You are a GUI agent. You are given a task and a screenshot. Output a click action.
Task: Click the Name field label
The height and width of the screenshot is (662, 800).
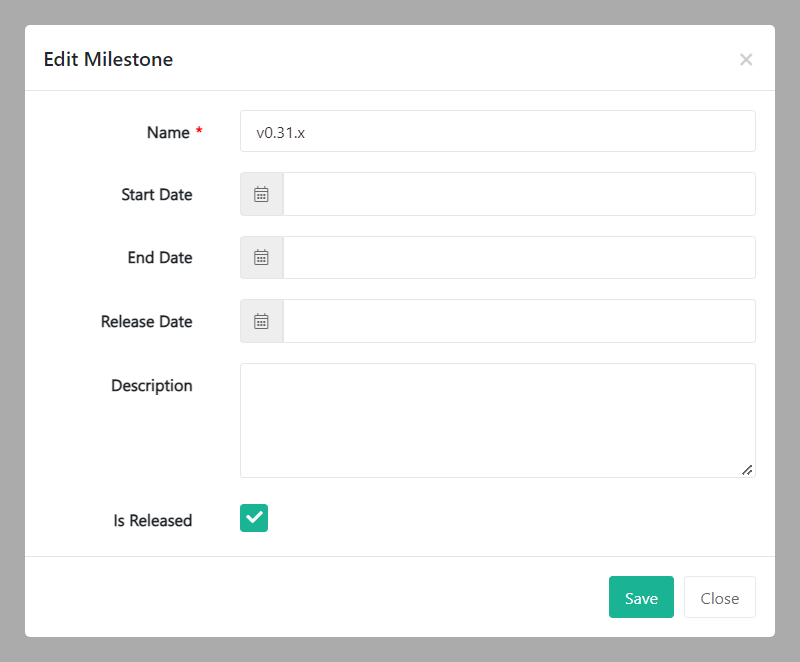coord(168,132)
